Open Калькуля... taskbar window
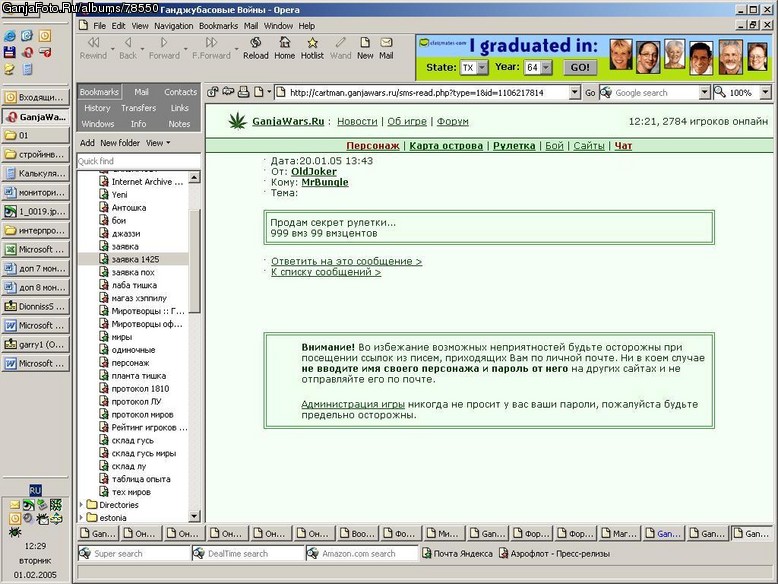 click(35, 173)
